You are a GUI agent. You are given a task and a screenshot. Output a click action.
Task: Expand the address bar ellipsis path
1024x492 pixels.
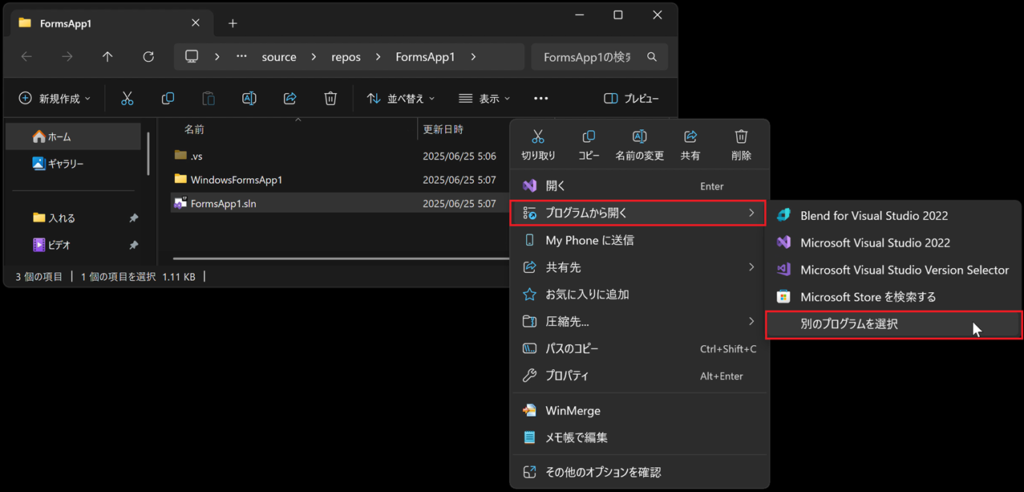pos(242,57)
